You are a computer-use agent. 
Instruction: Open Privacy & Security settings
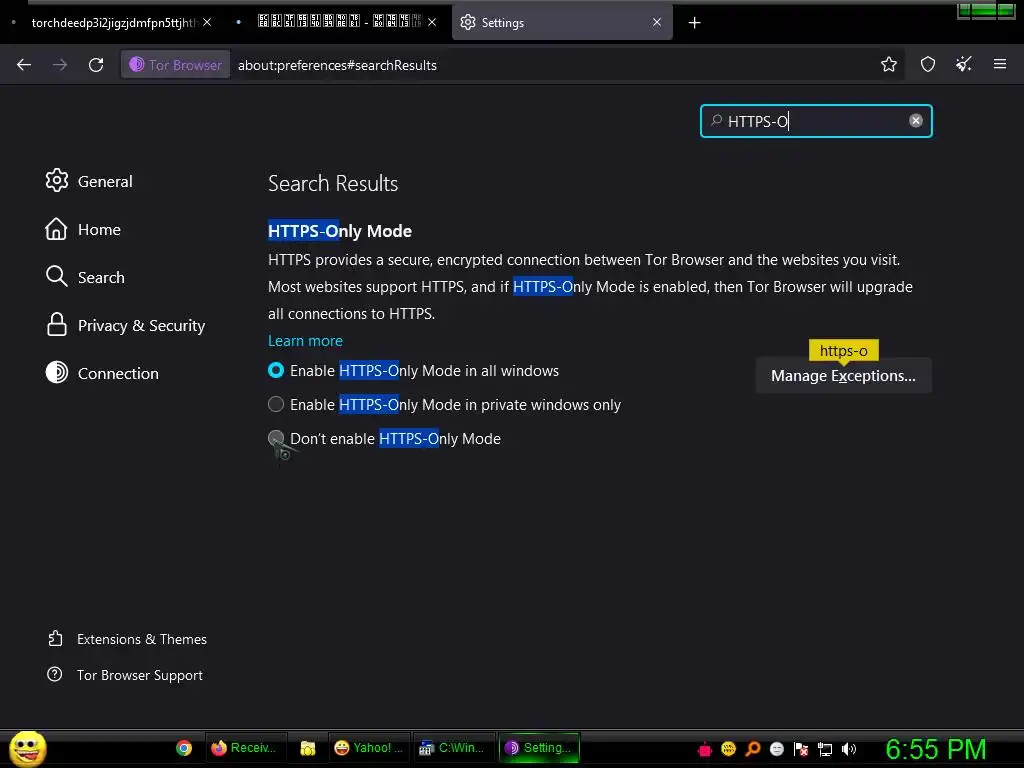tap(125, 325)
